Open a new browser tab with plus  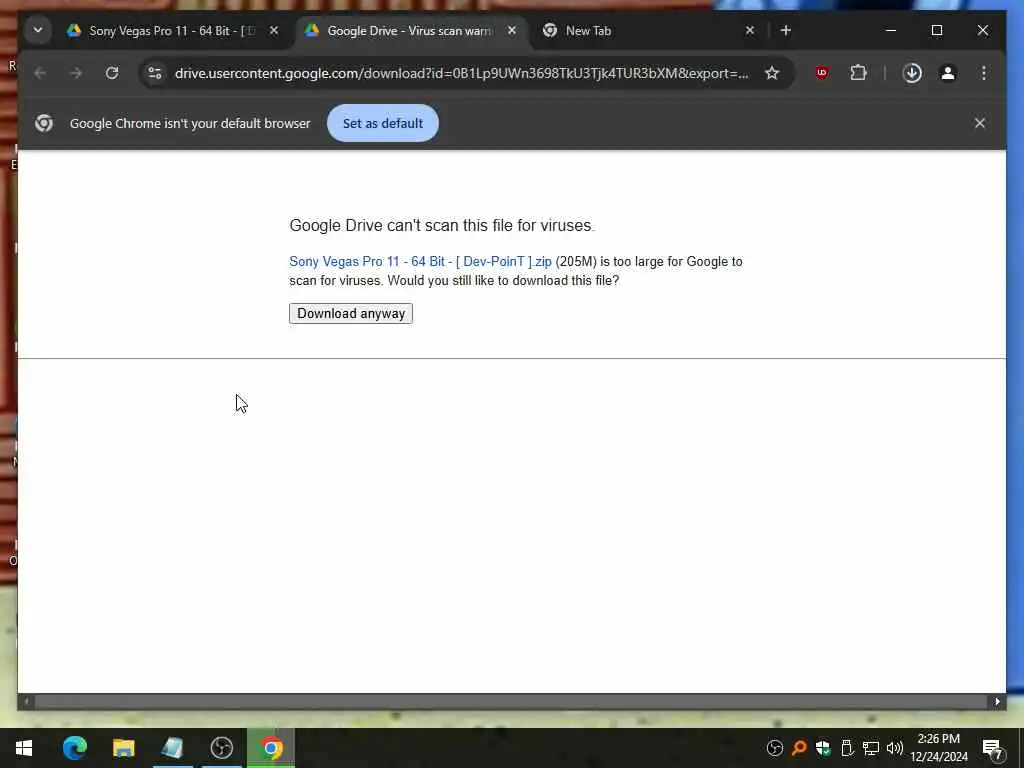coord(786,31)
